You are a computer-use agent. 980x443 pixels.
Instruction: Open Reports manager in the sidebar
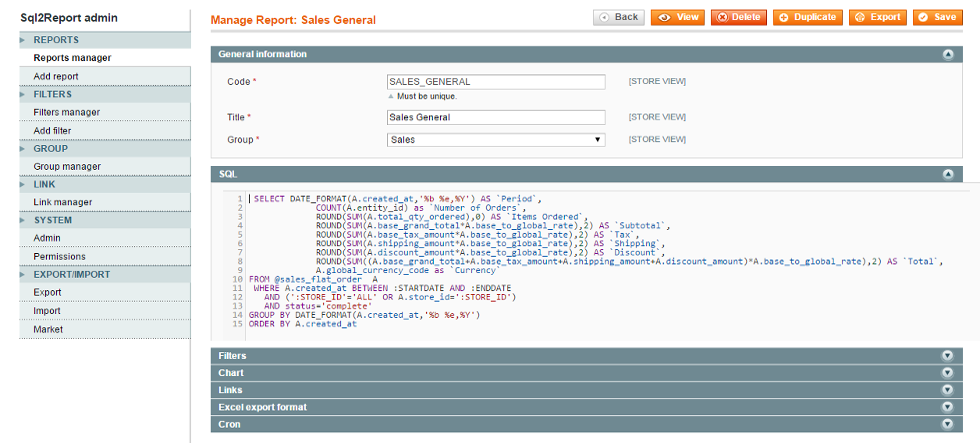[x=72, y=58]
